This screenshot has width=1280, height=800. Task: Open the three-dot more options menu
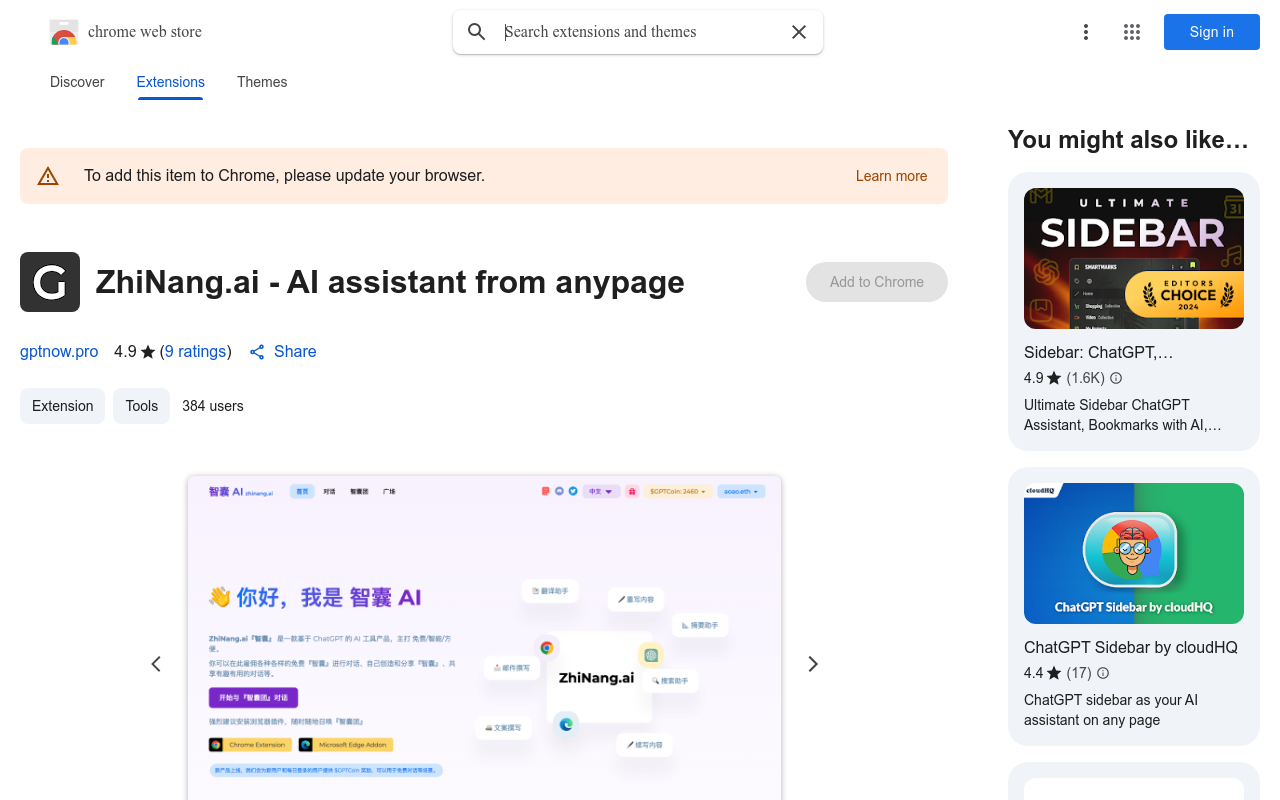1086,32
